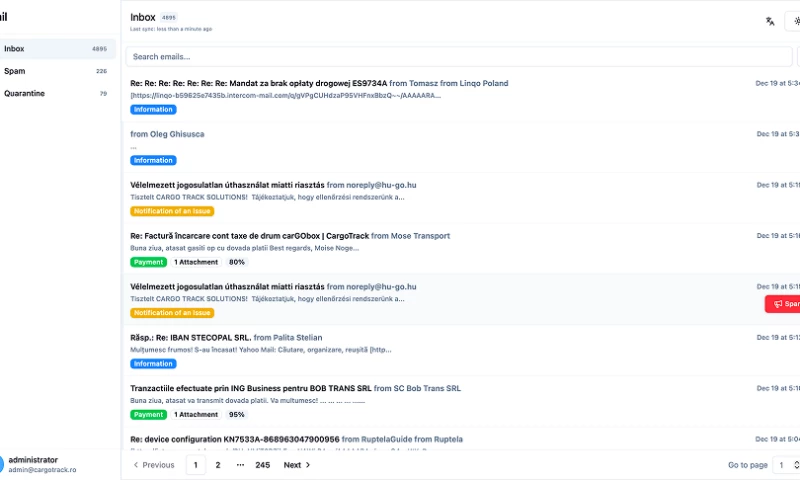Click the Go to page number stepper
Image resolution: width=800 pixels, height=480 pixels.
[x=788, y=465]
